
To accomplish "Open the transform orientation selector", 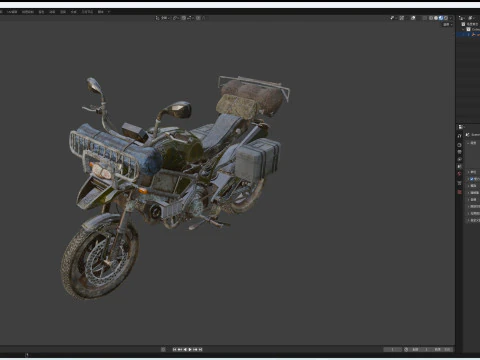I will pos(163,18).
